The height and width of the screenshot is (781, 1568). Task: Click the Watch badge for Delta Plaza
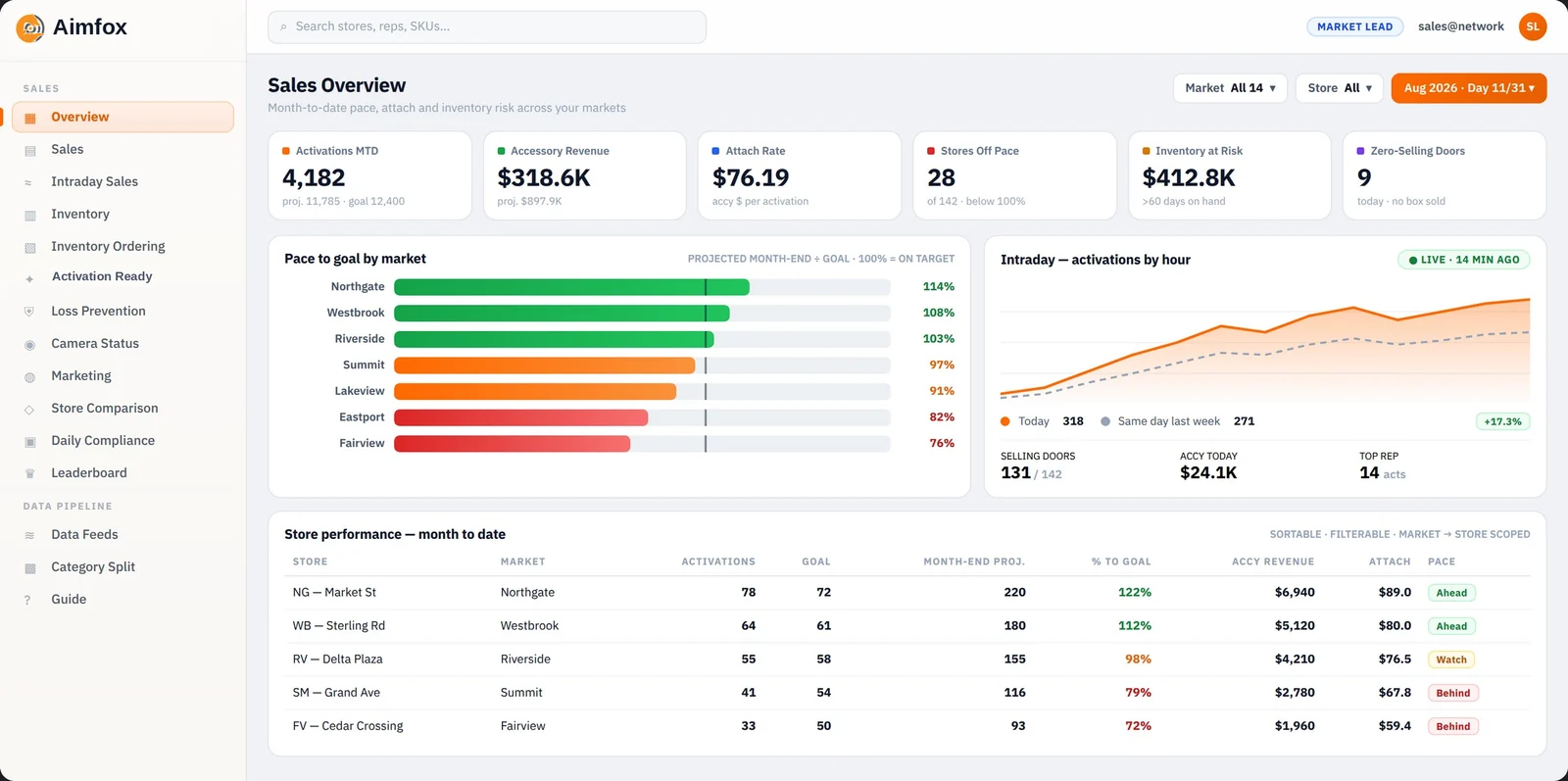click(1451, 659)
